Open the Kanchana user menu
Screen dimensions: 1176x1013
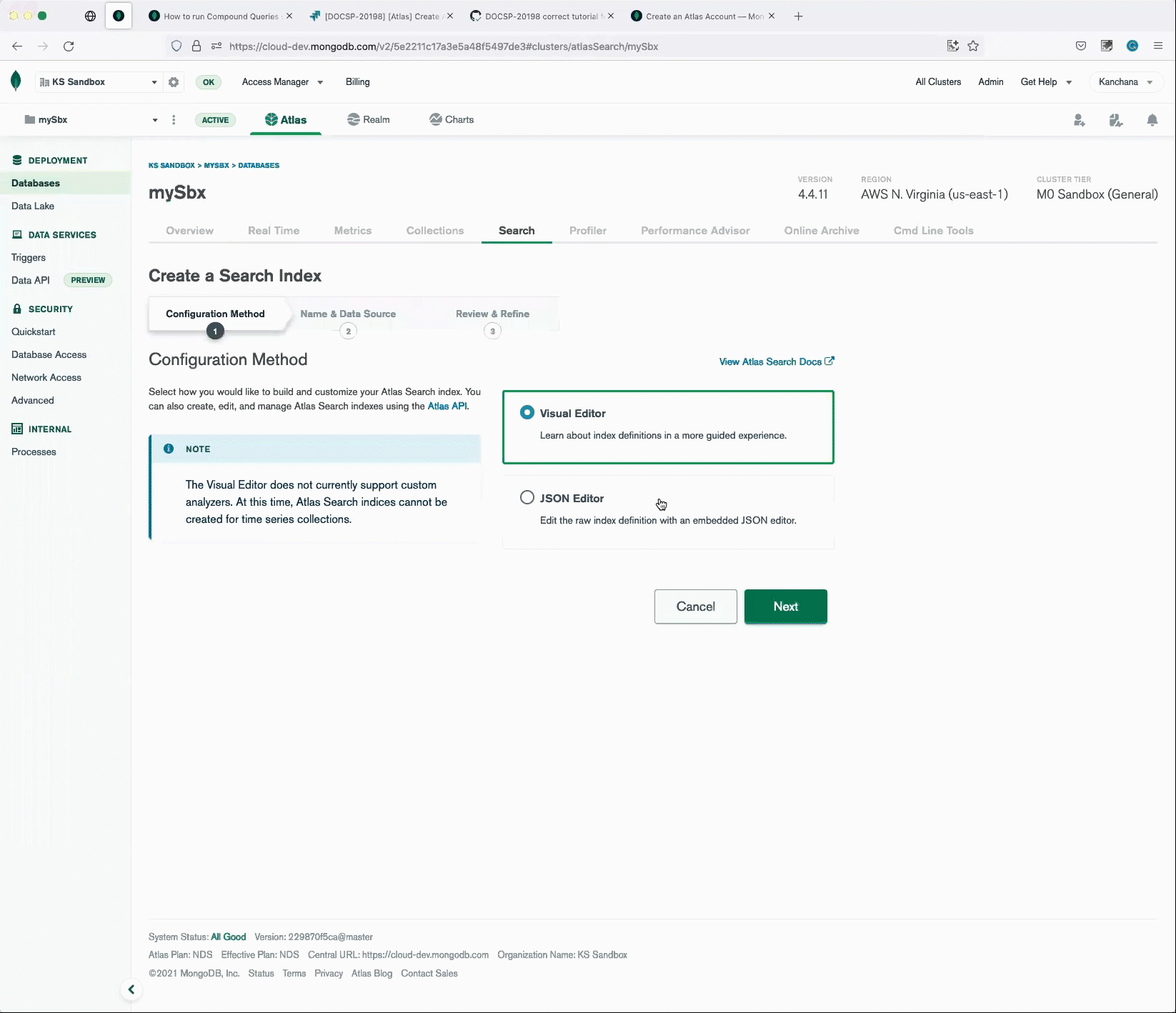click(1126, 82)
